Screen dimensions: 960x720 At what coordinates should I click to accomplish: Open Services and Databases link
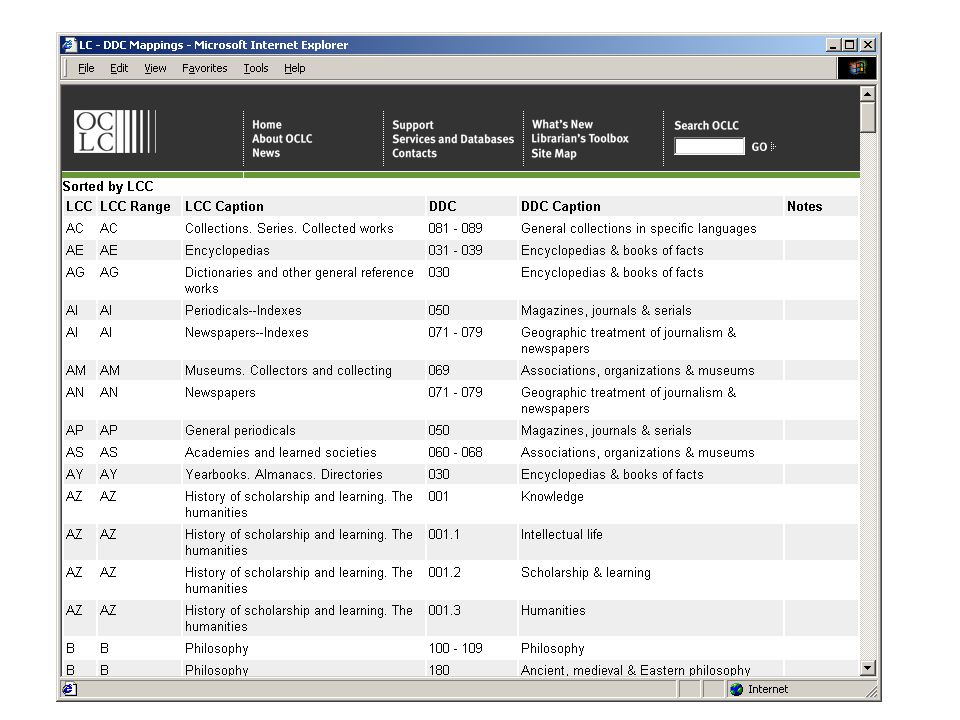click(x=453, y=139)
